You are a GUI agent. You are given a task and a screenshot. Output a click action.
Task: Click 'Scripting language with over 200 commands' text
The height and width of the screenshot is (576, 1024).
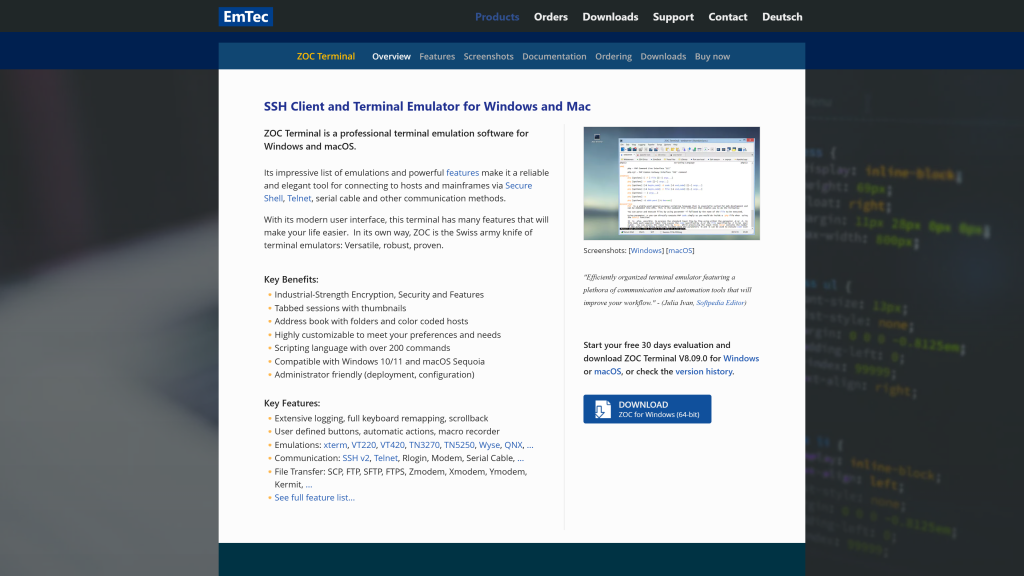(x=362, y=348)
